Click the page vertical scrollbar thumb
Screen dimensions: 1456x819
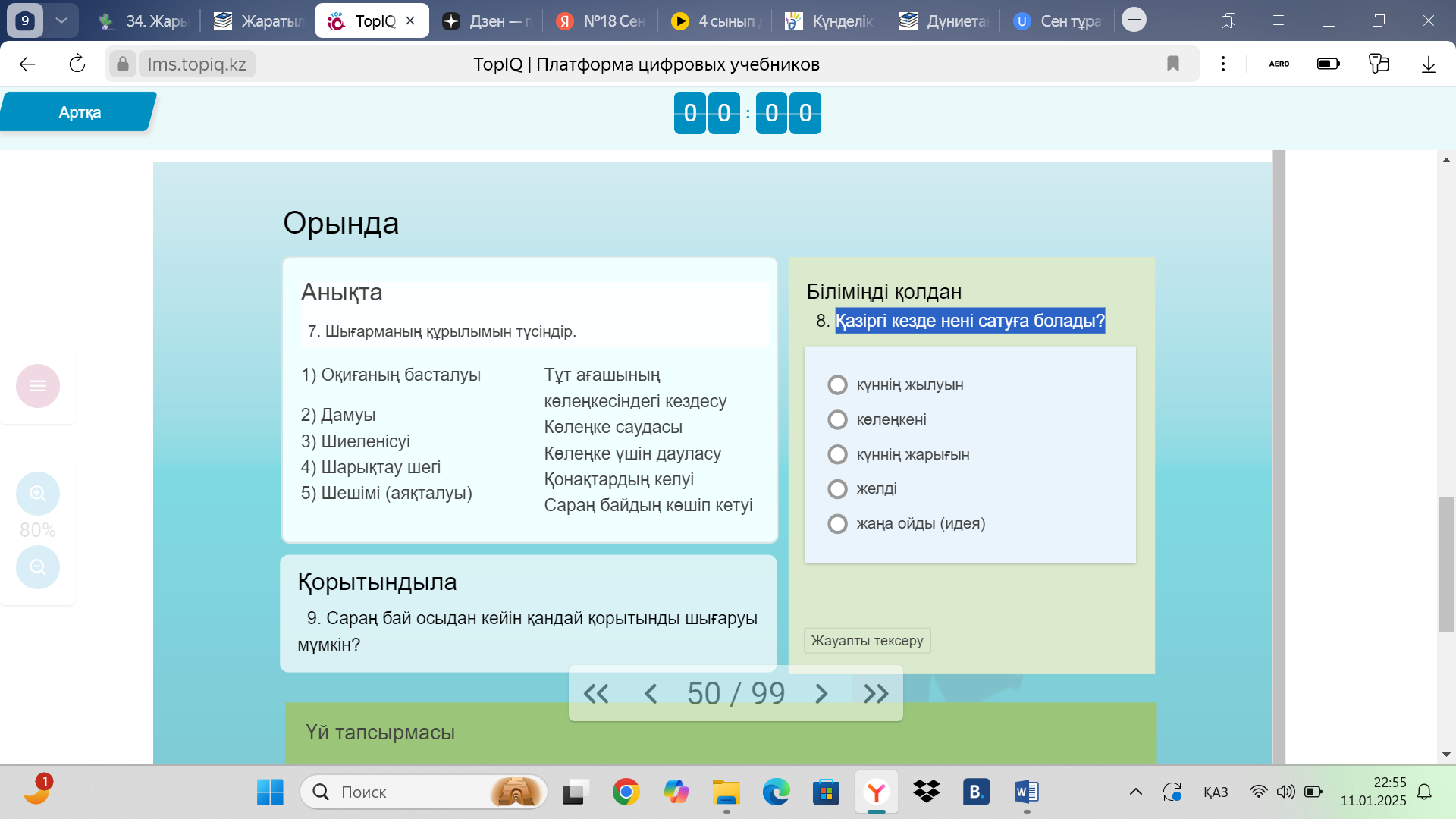(1446, 564)
